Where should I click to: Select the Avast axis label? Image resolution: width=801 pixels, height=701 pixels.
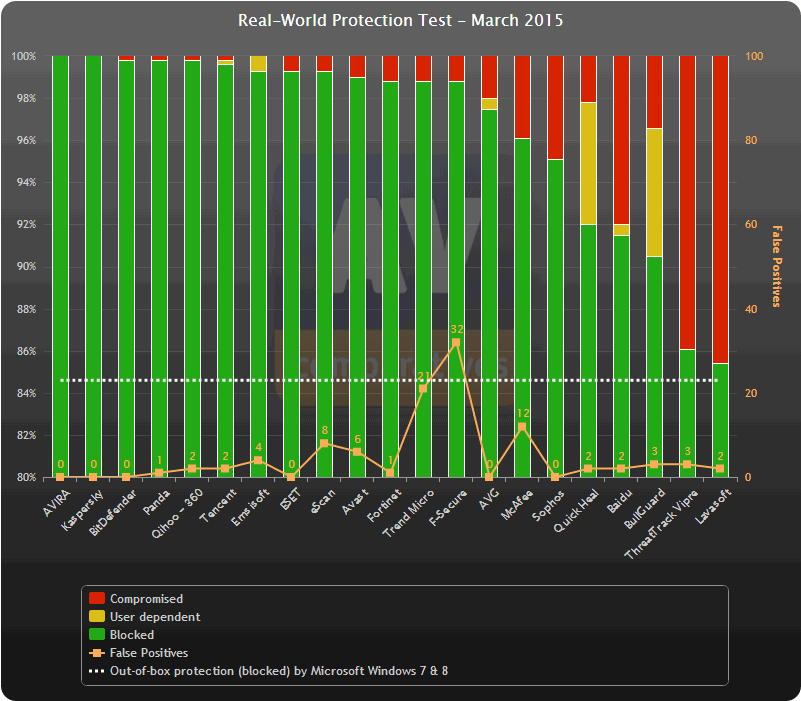pyautogui.click(x=355, y=502)
